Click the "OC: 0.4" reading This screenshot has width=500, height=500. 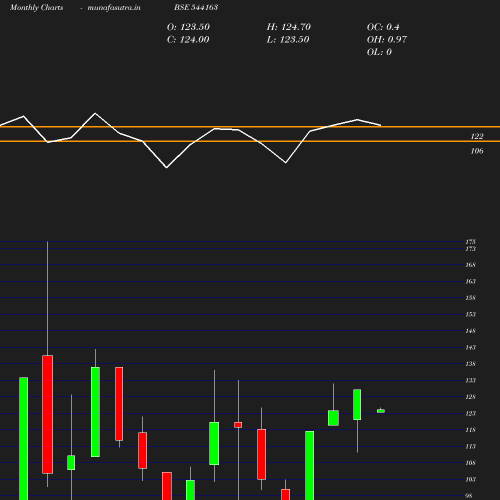(x=383, y=27)
